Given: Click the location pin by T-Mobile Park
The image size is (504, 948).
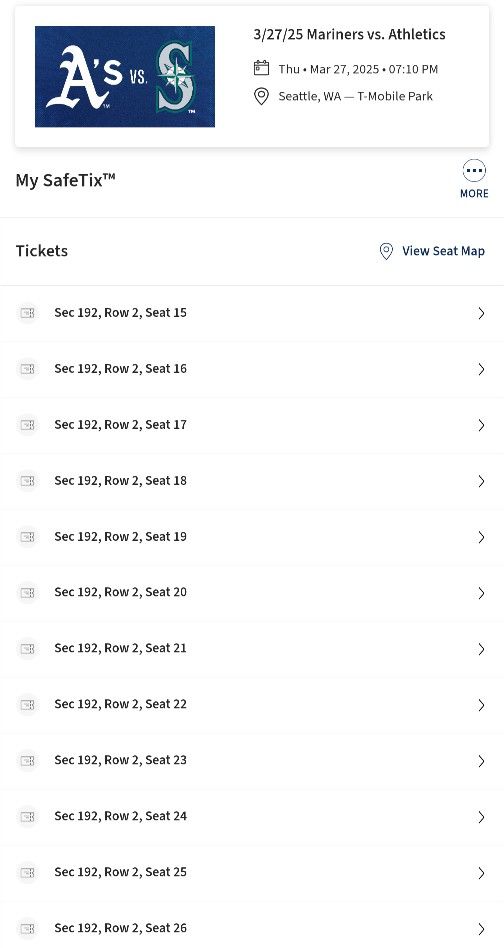Looking at the screenshot, I should pos(261,96).
